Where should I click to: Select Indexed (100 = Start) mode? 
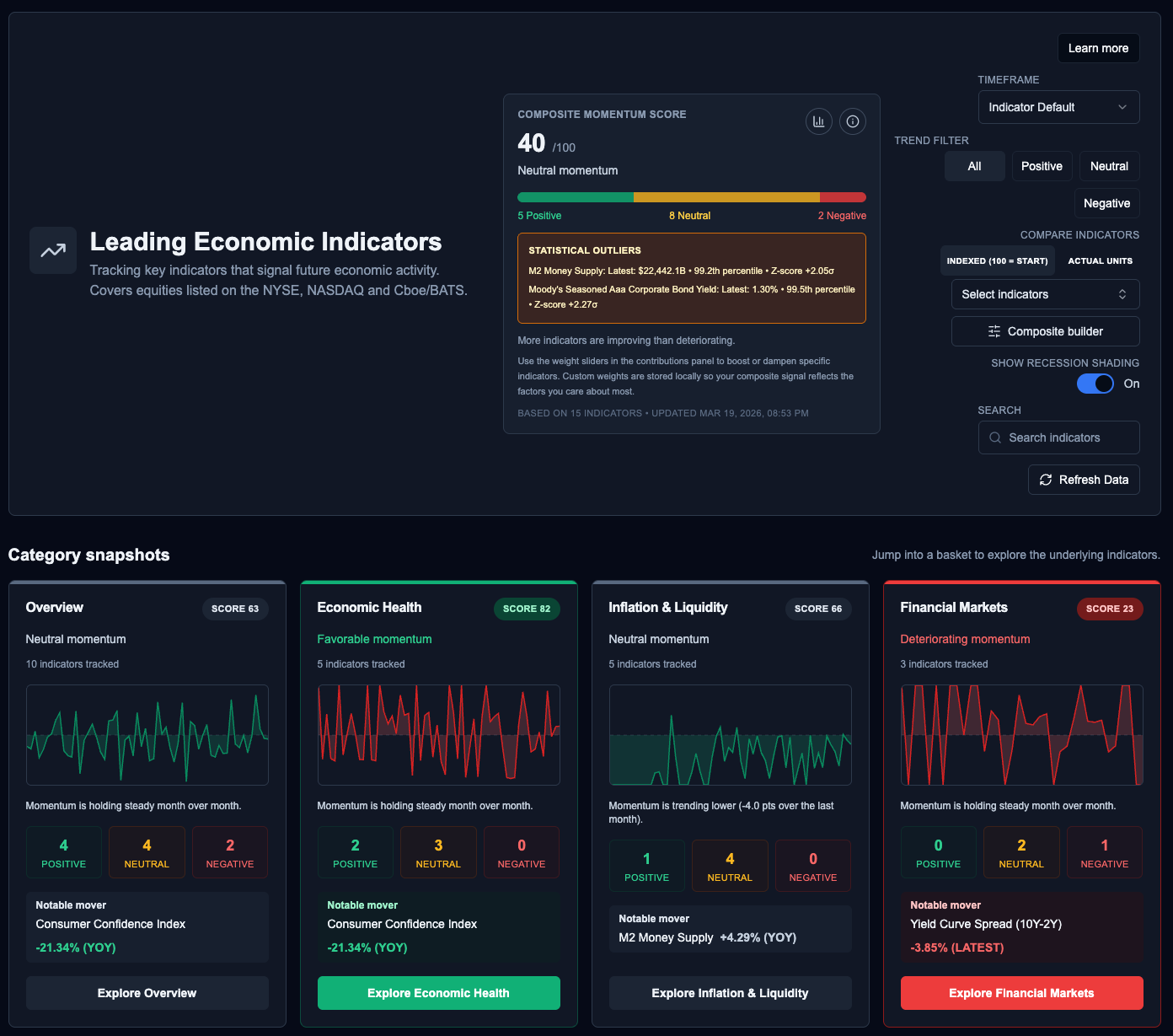[x=997, y=260]
